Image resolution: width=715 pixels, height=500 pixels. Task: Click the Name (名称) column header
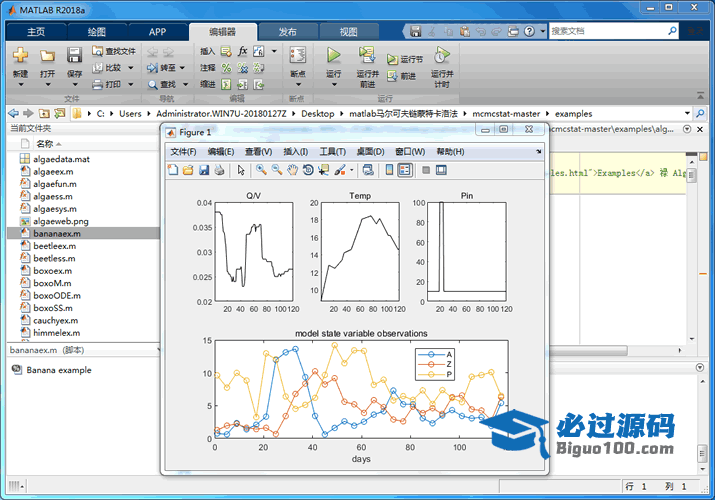[45, 144]
